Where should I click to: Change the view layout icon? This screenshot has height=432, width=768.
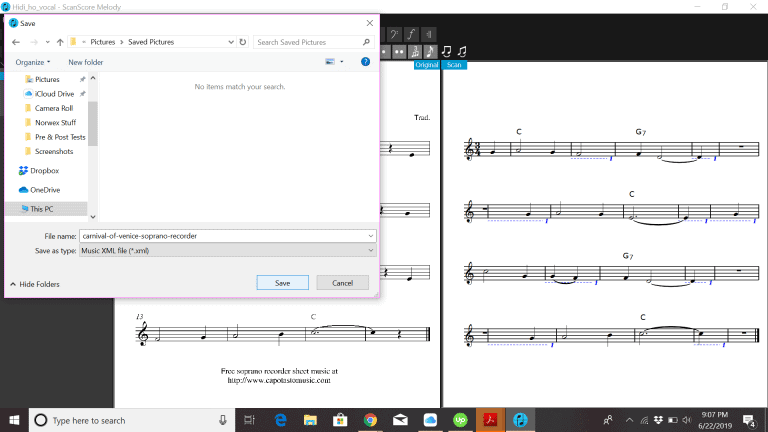click(x=330, y=62)
